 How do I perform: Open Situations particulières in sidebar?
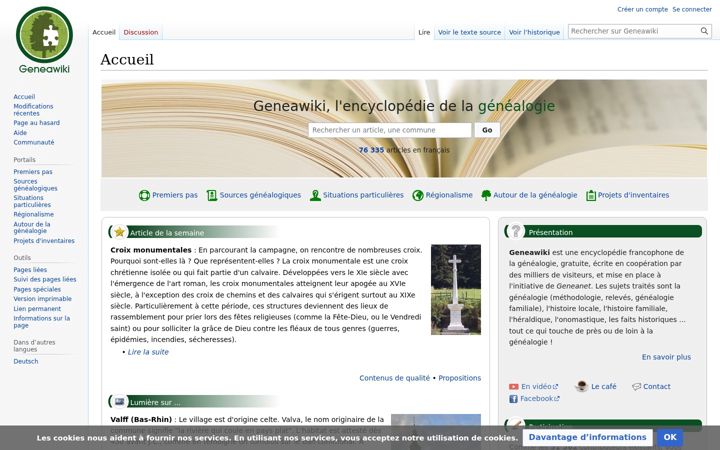point(32,201)
